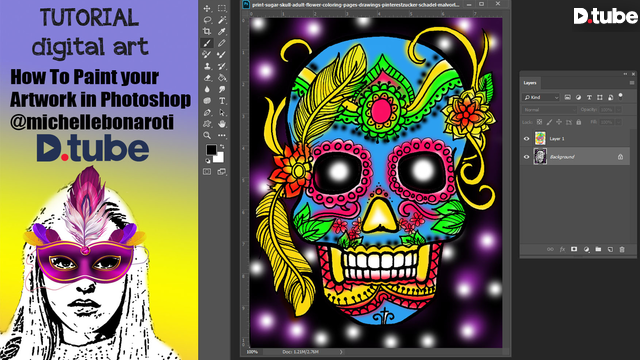Open the three-dots Edit Toolbar menu

pyautogui.click(x=222, y=135)
